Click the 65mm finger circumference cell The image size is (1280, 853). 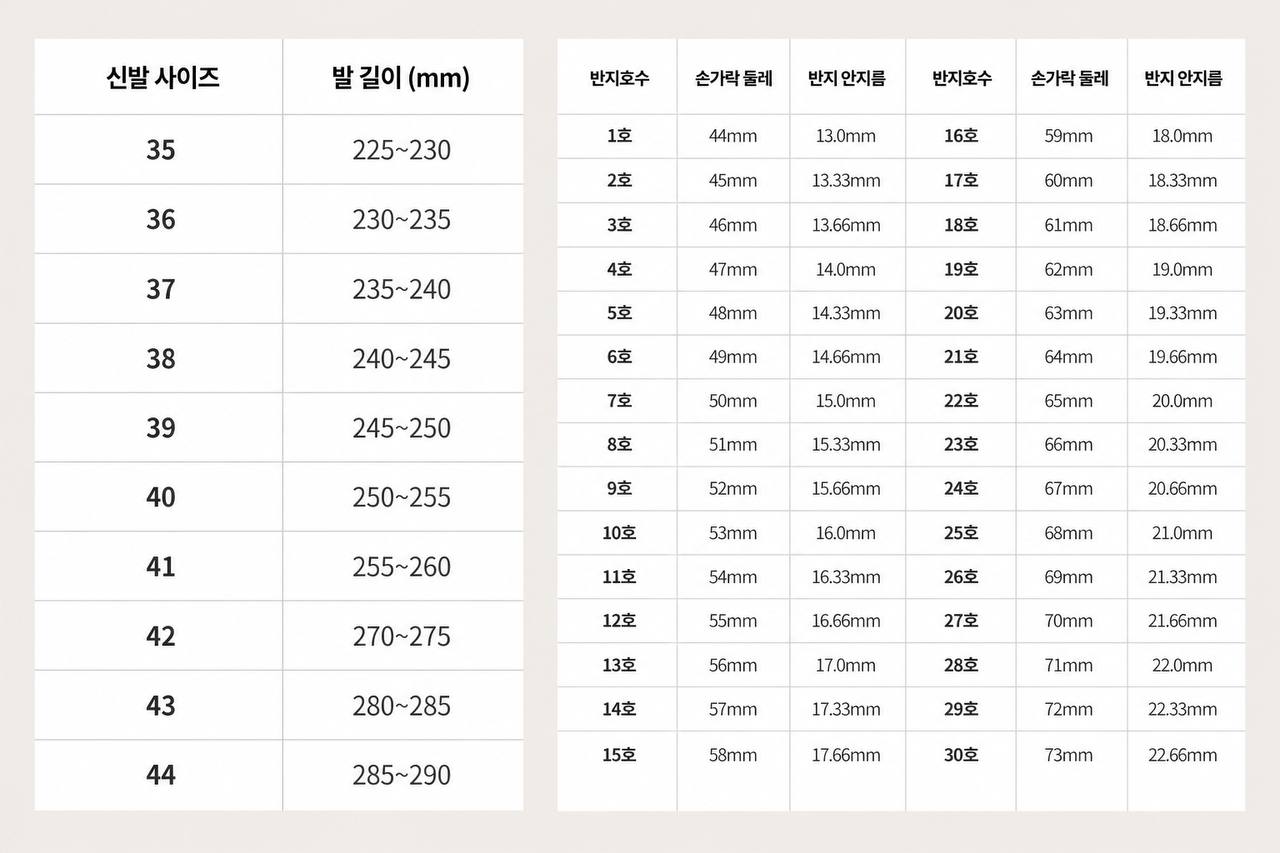pos(1069,401)
